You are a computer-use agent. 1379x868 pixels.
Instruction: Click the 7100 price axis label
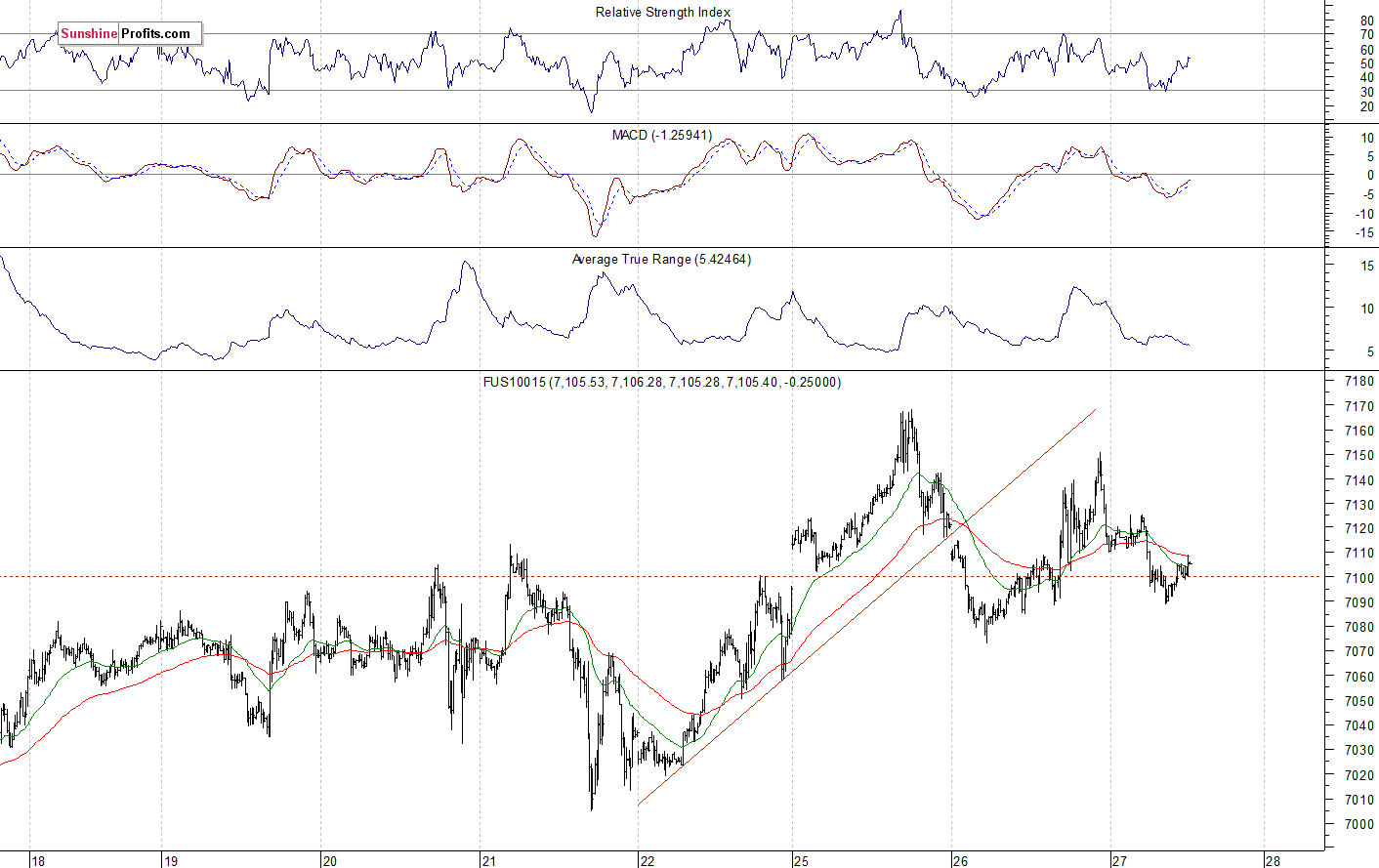[1359, 578]
